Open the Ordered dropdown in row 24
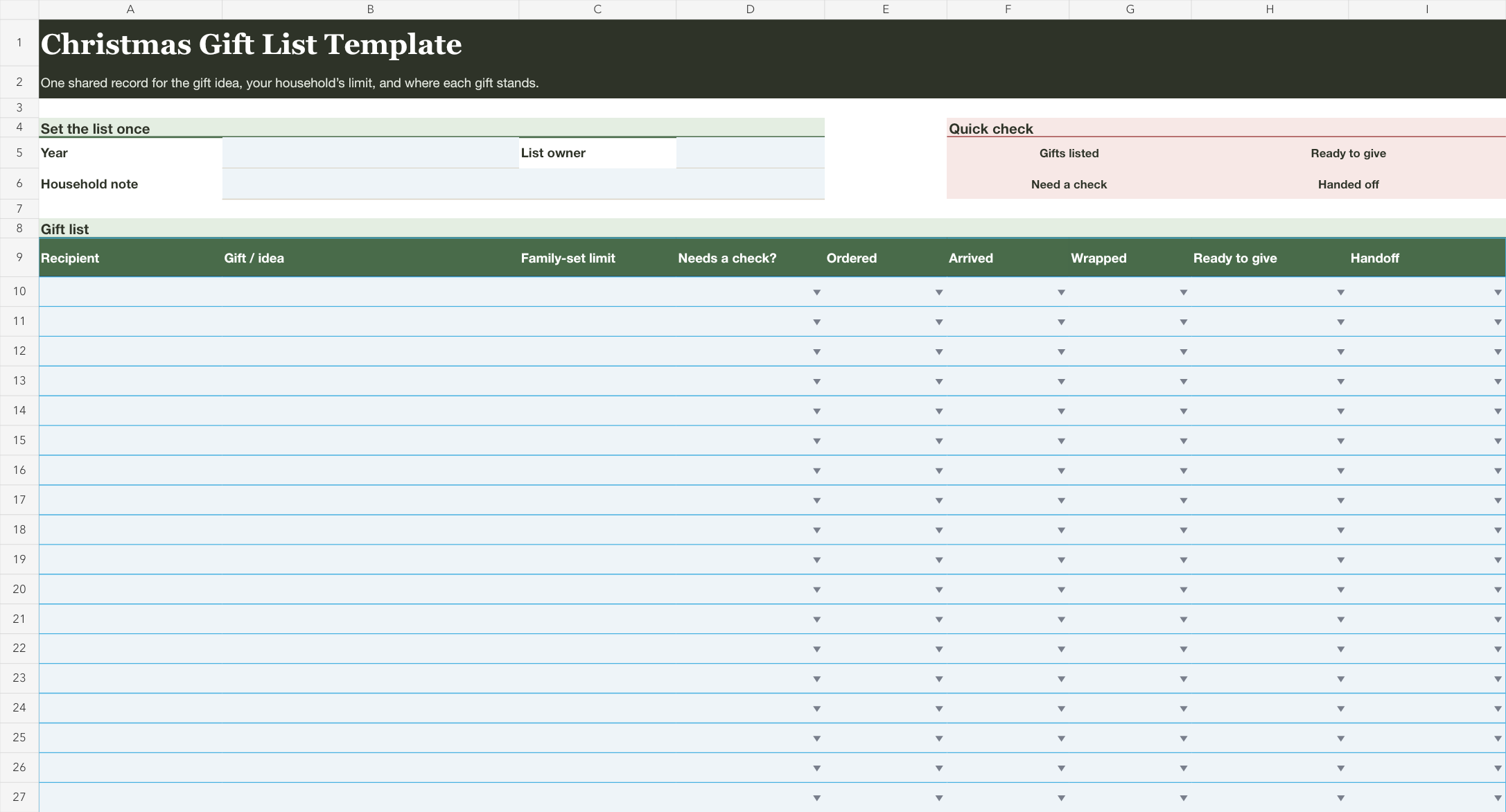 point(939,709)
